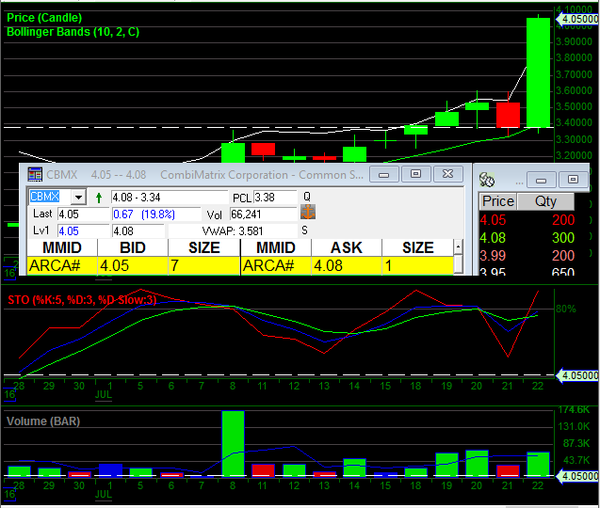Open the CBMX symbol dropdown
The width and height of the screenshot is (600, 508).
click(x=77, y=197)
